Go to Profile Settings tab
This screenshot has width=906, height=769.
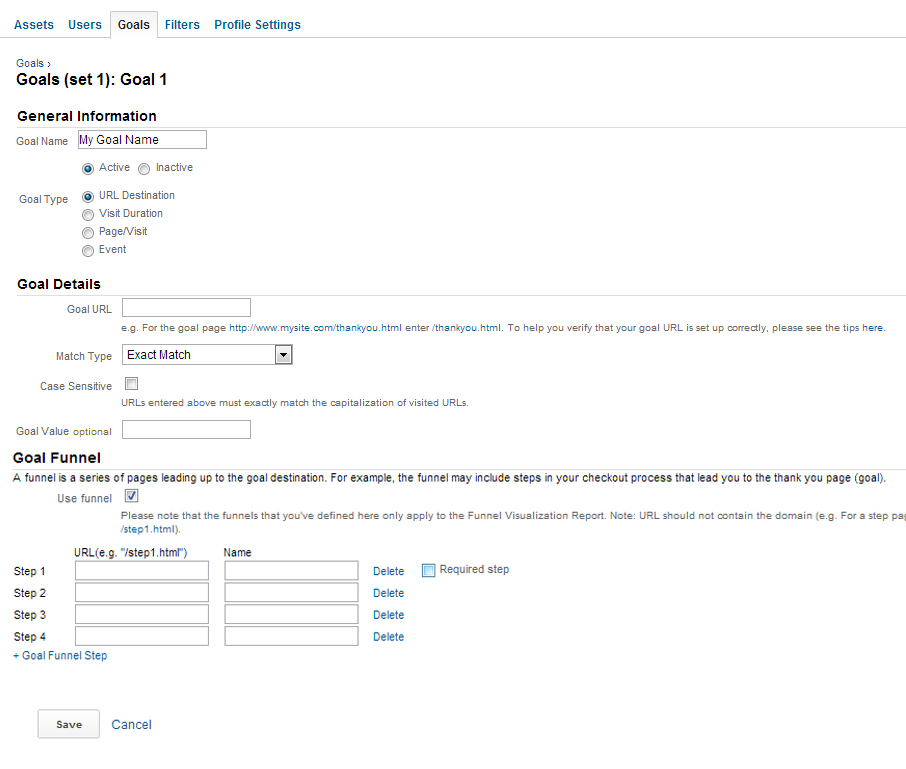click(x=257, y=25)
